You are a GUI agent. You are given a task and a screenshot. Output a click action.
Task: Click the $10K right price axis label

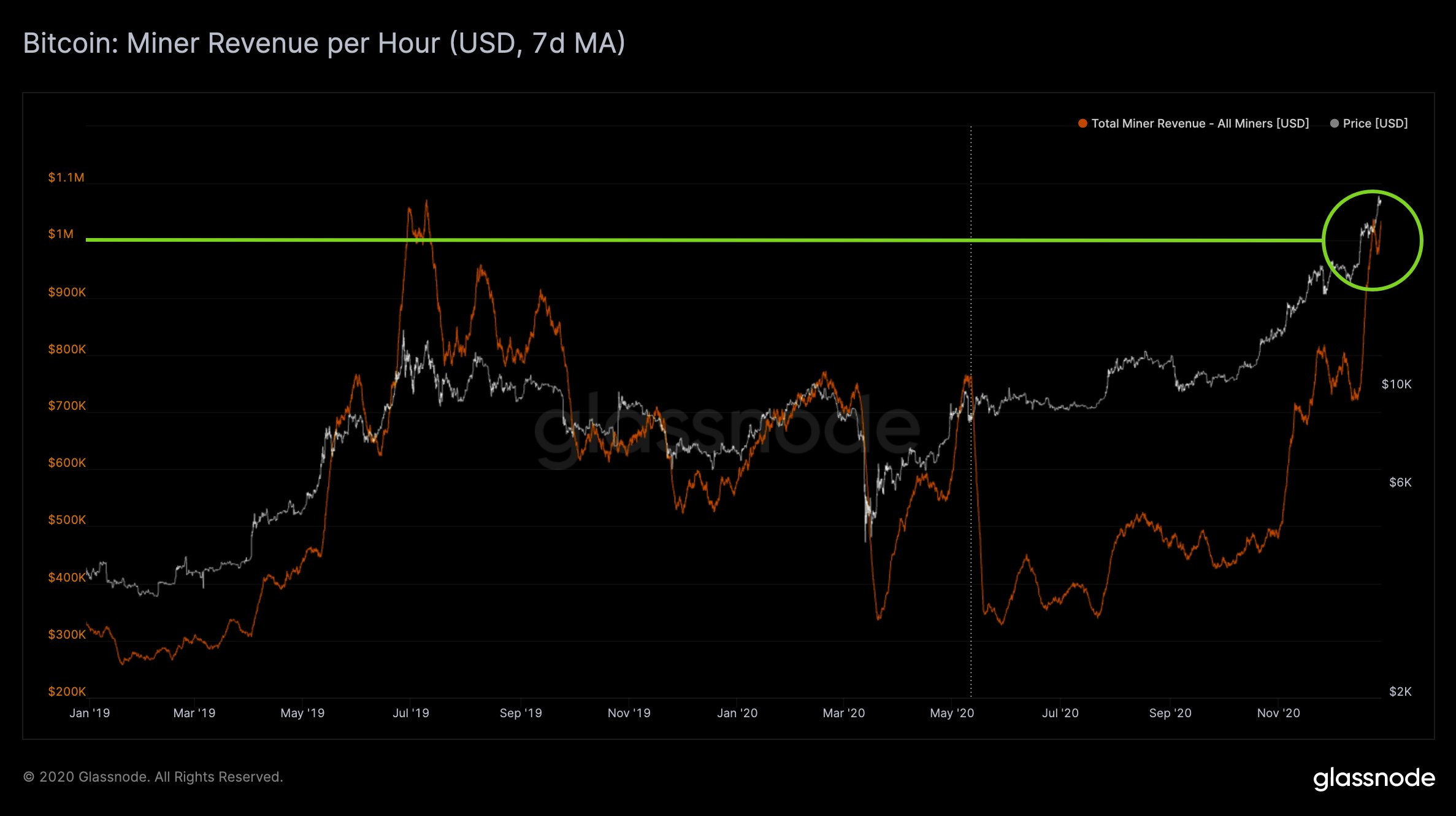(x=1397, y=384)
